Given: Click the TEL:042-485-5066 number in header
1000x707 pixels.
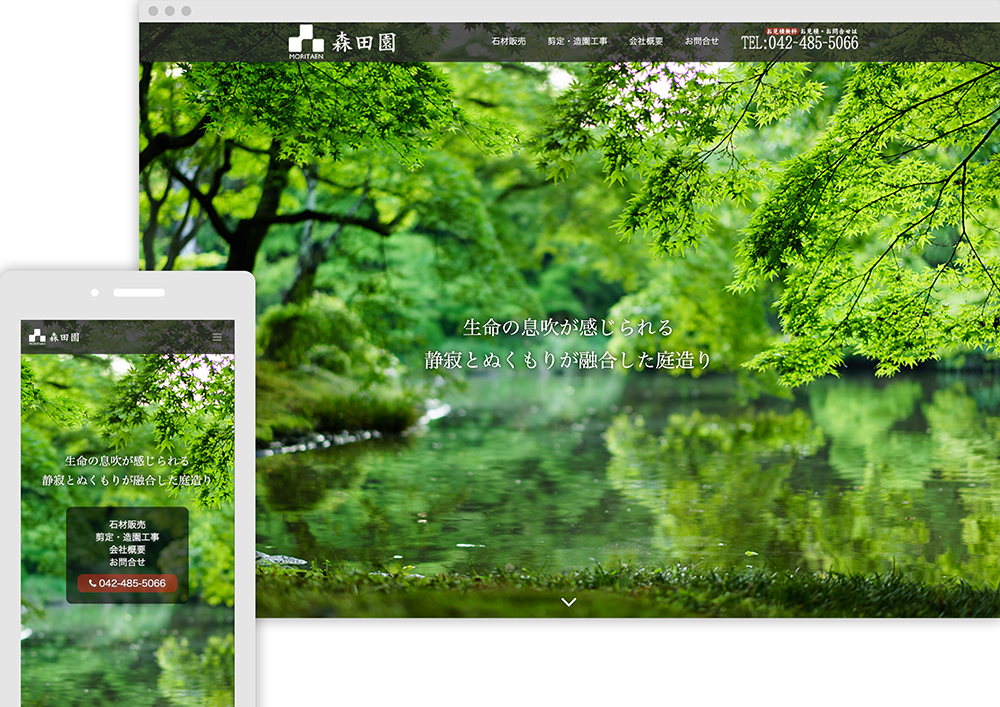Looking at the screenshot, I should (799, 44).
